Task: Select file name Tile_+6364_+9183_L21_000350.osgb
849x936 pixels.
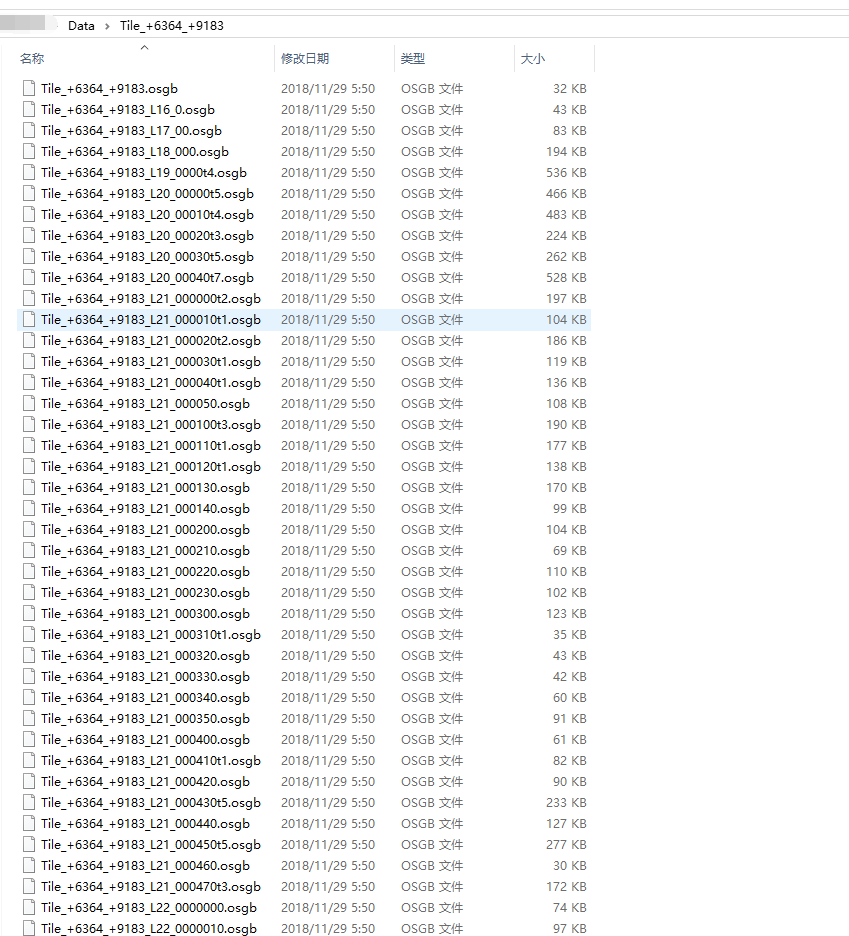Action: 145,719
